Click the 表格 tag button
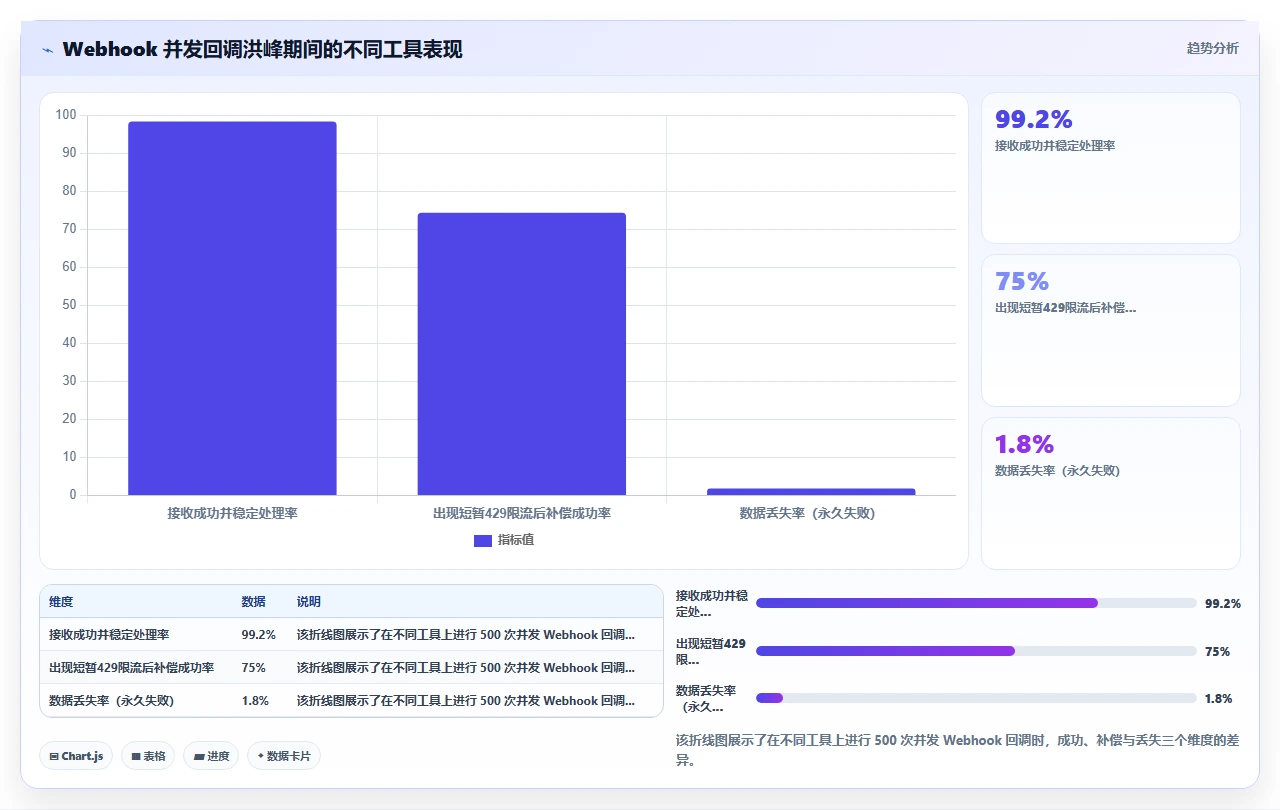The image size is (1280, 810). tap(148, 756)
